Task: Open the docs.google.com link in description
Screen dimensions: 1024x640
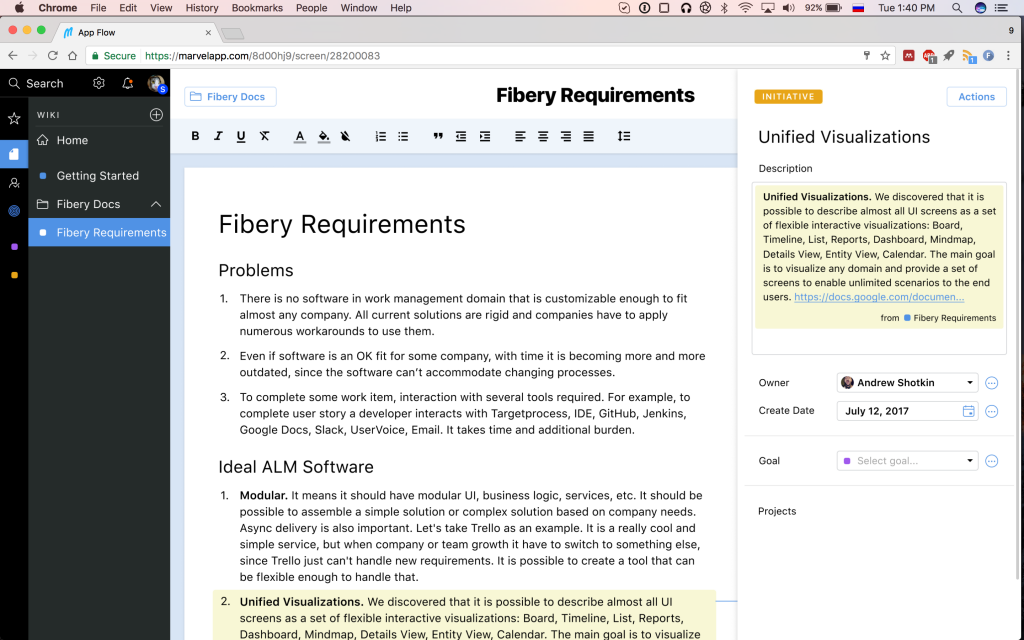Action: pos(879,297)
